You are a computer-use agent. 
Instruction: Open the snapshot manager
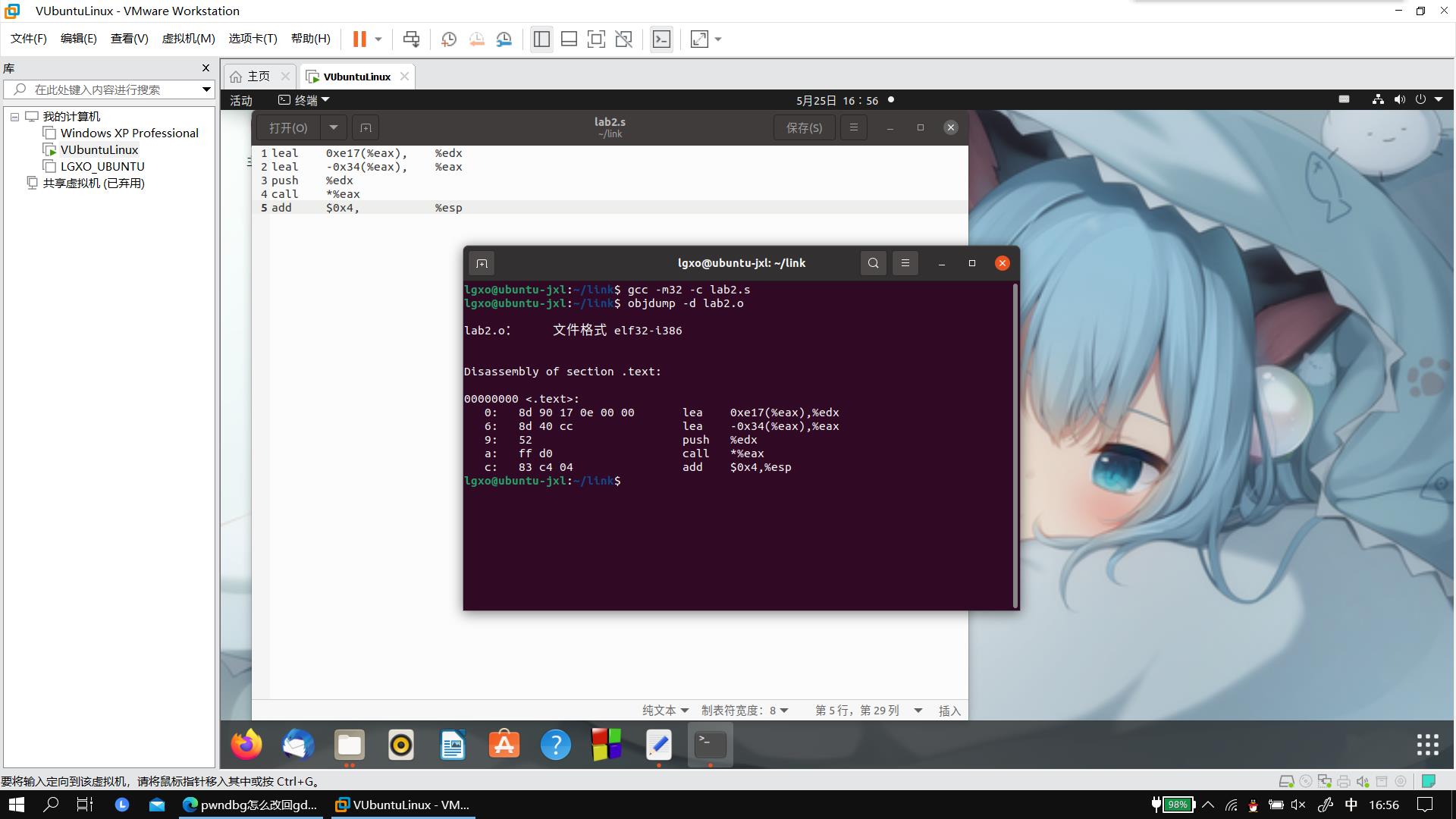(x=504, y=39)
